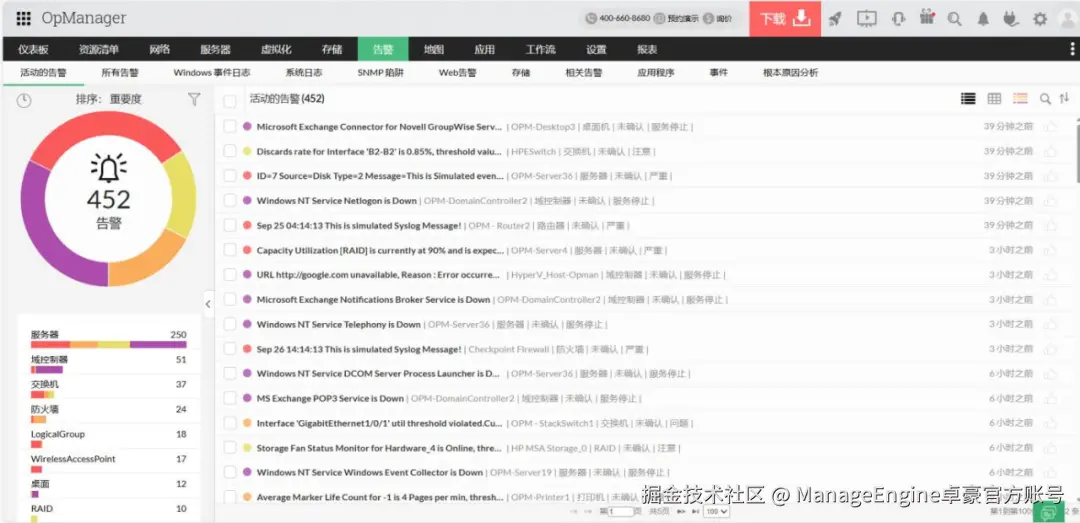Open the rocket quick-start icon
Screen dimensions: 1080x523
(x=835, y=19)
